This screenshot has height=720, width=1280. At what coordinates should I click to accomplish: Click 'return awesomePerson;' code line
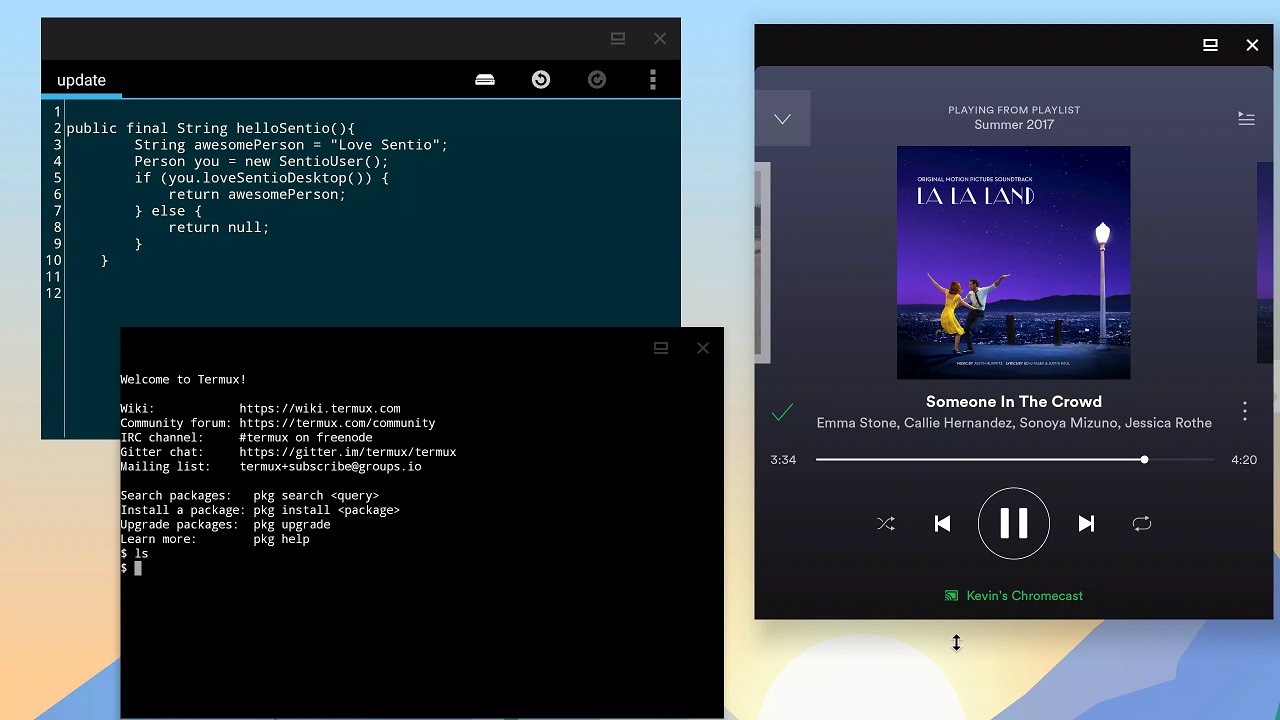(x=257, y=194)
